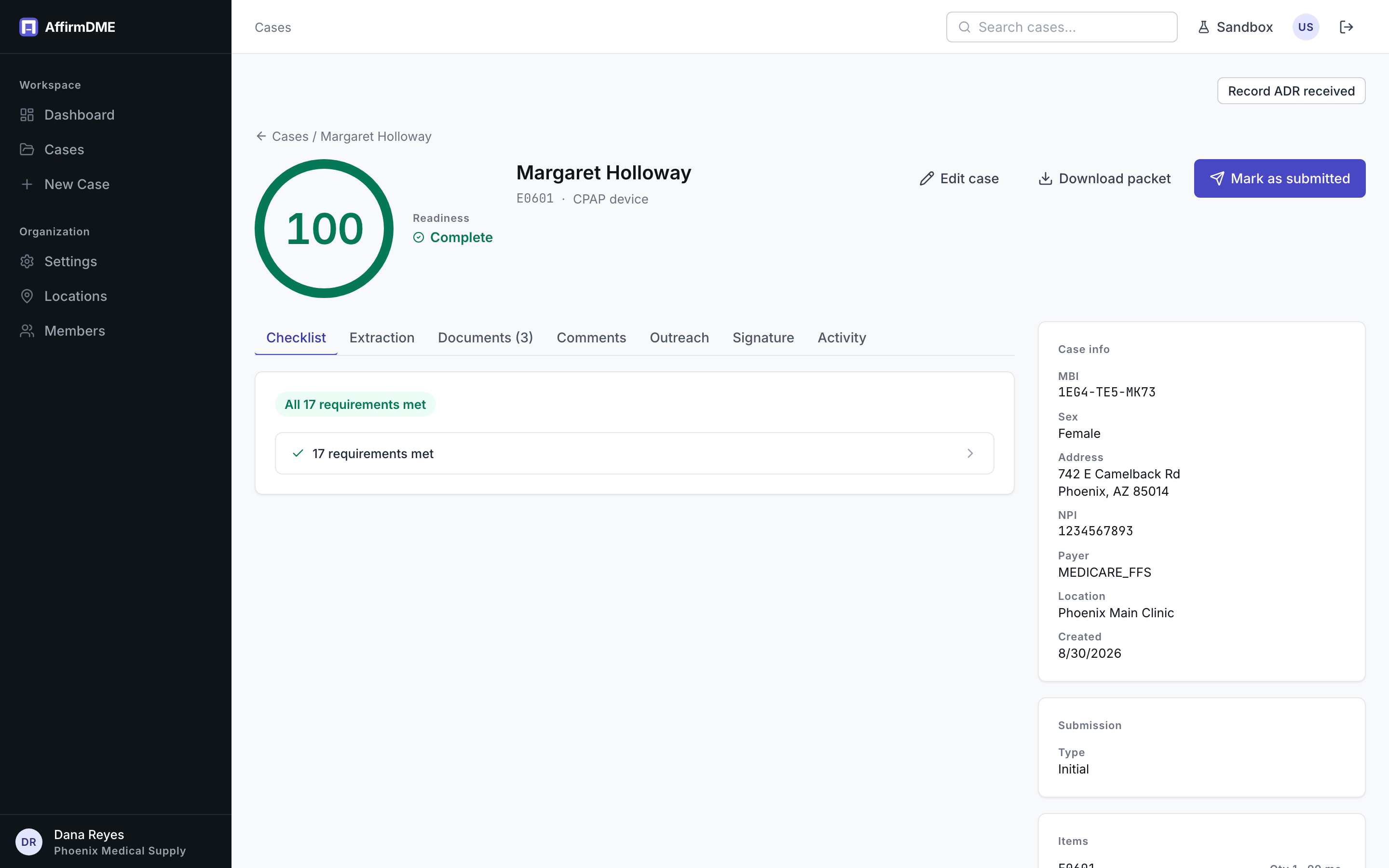
Task: Open the Outreach tab
Action: click(x=679, y=338)
